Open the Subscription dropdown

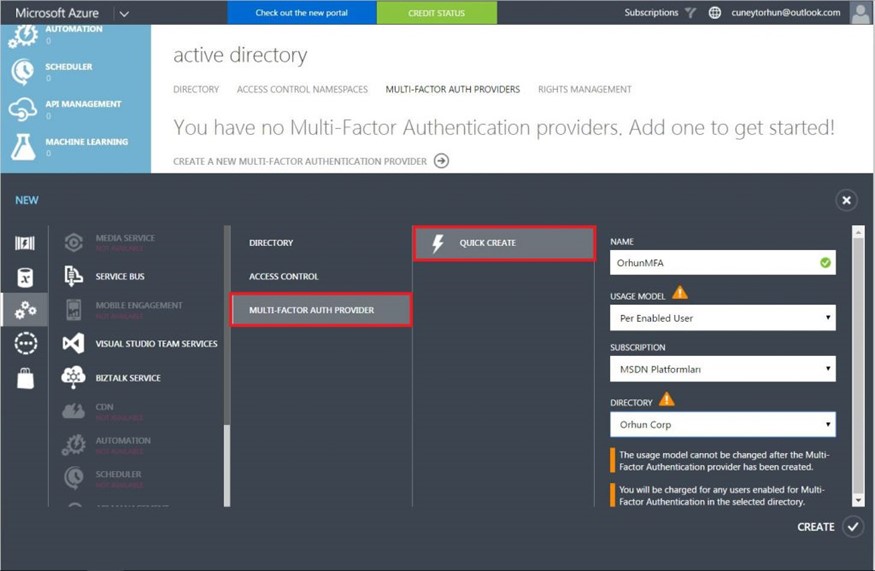pos(723,369)
